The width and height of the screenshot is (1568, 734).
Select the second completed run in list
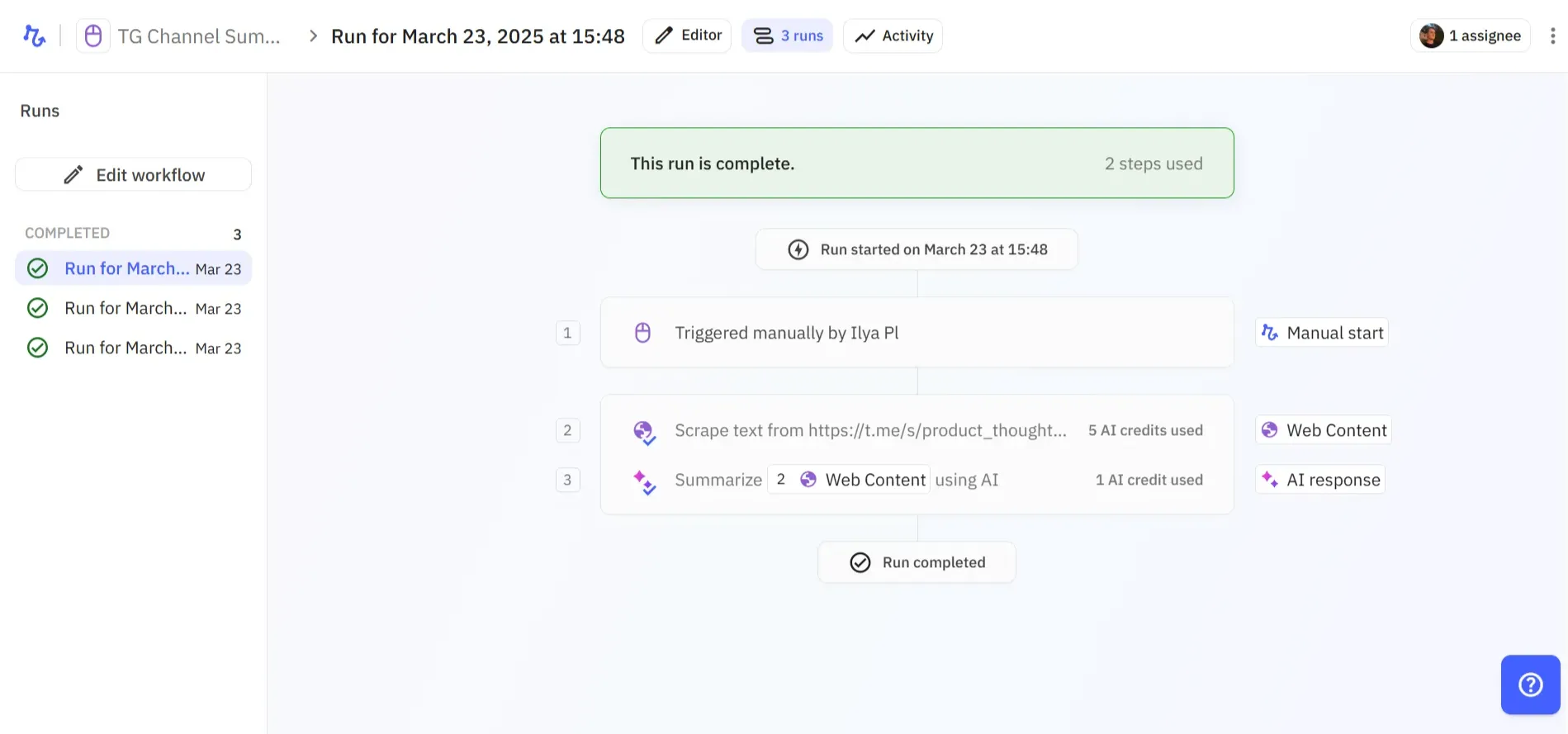point(134,309)
